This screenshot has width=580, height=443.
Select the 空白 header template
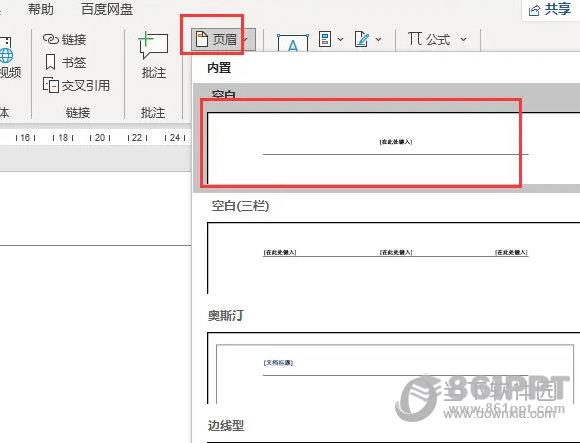point(387,138)
